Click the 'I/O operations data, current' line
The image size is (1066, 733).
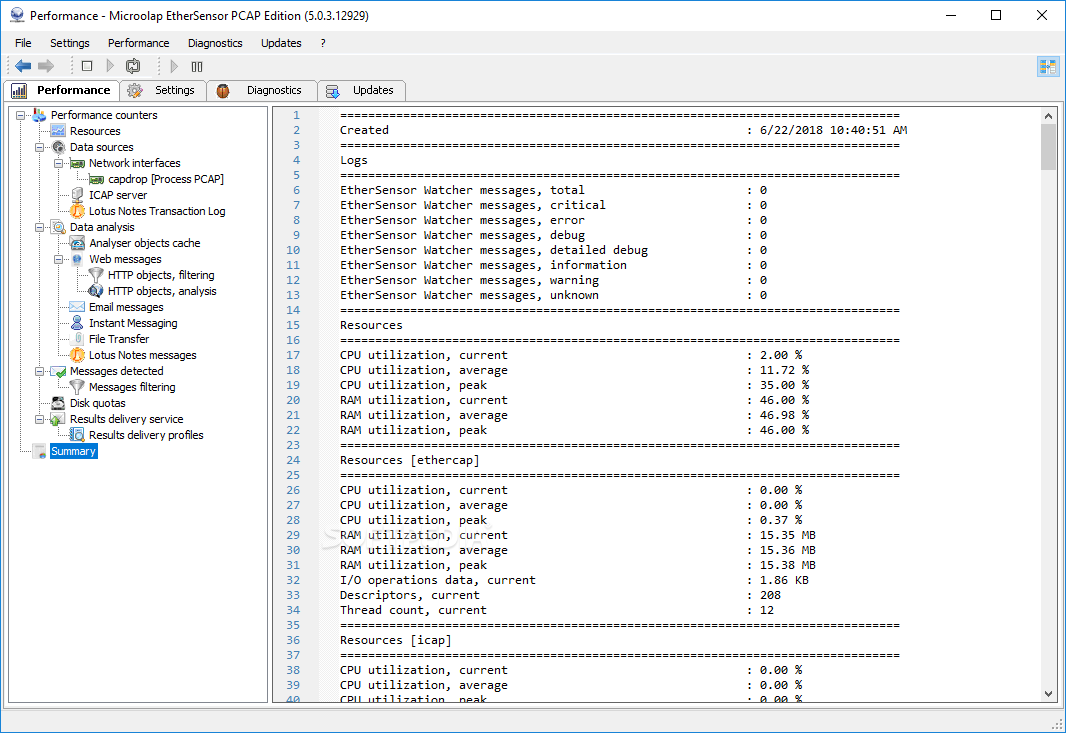point(574,580)
